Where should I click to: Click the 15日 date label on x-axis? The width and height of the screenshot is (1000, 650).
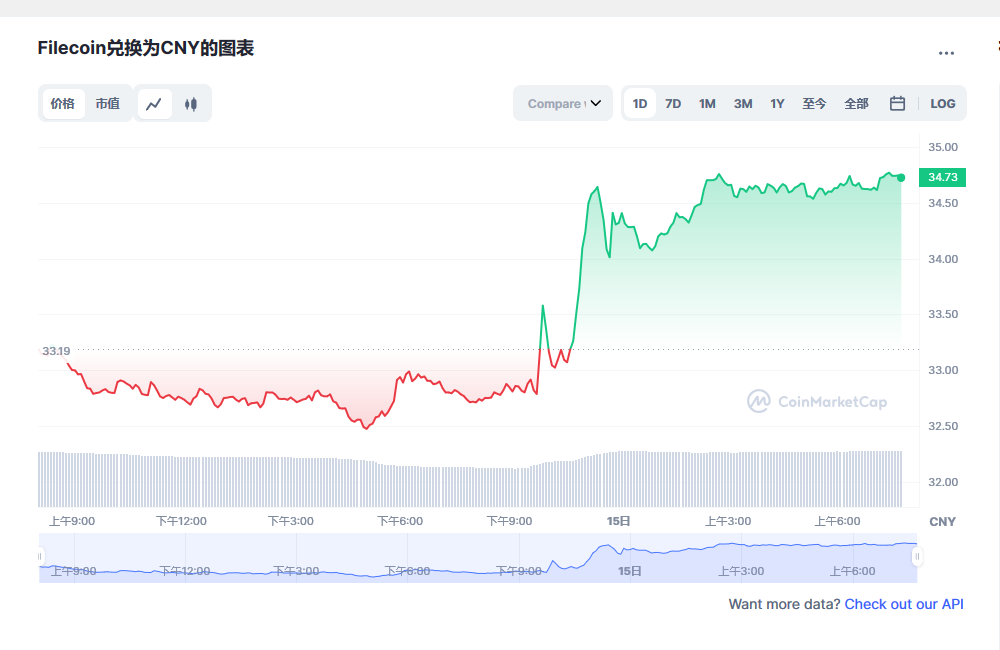[618, 521]
